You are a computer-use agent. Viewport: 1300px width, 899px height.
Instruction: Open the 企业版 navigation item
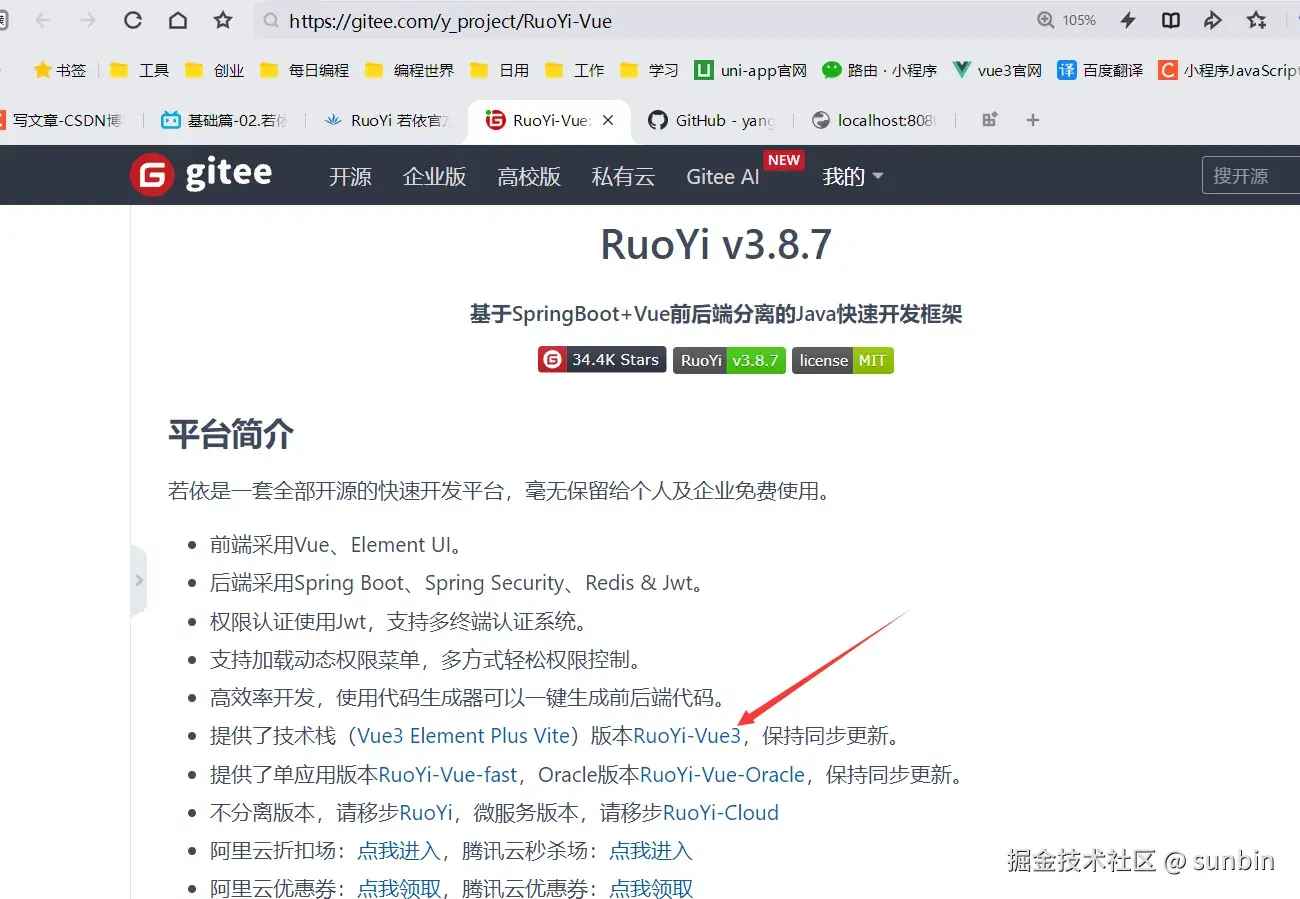pyautogui.click(x=434, y=176)
